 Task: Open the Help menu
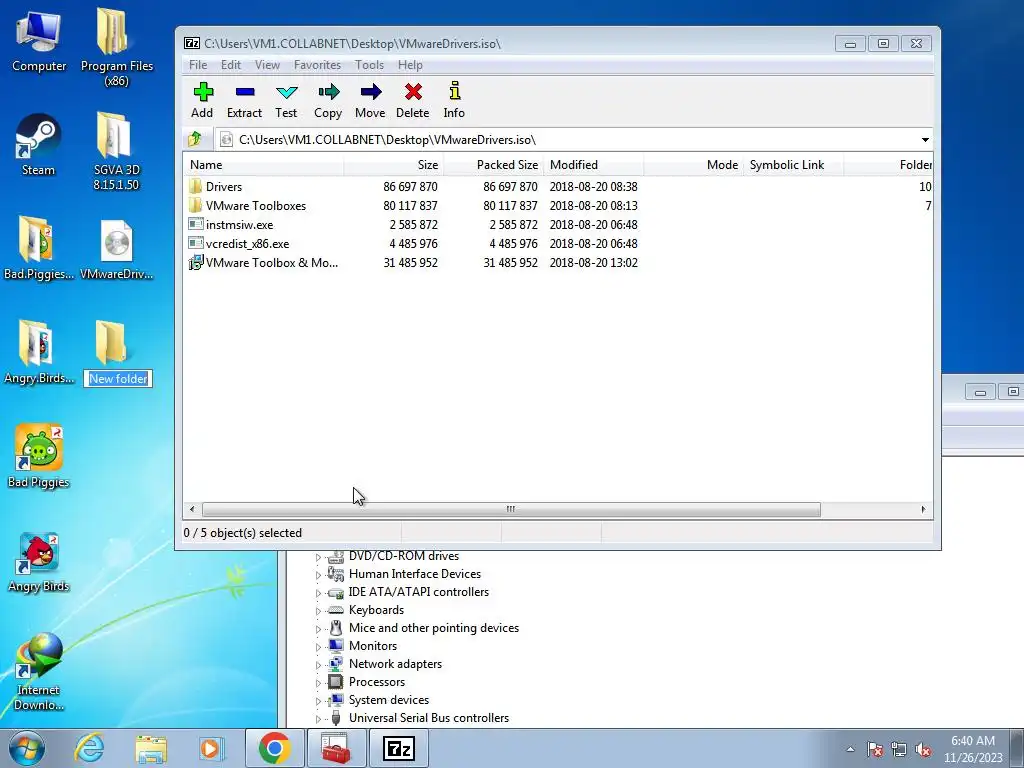coord(410,65)
